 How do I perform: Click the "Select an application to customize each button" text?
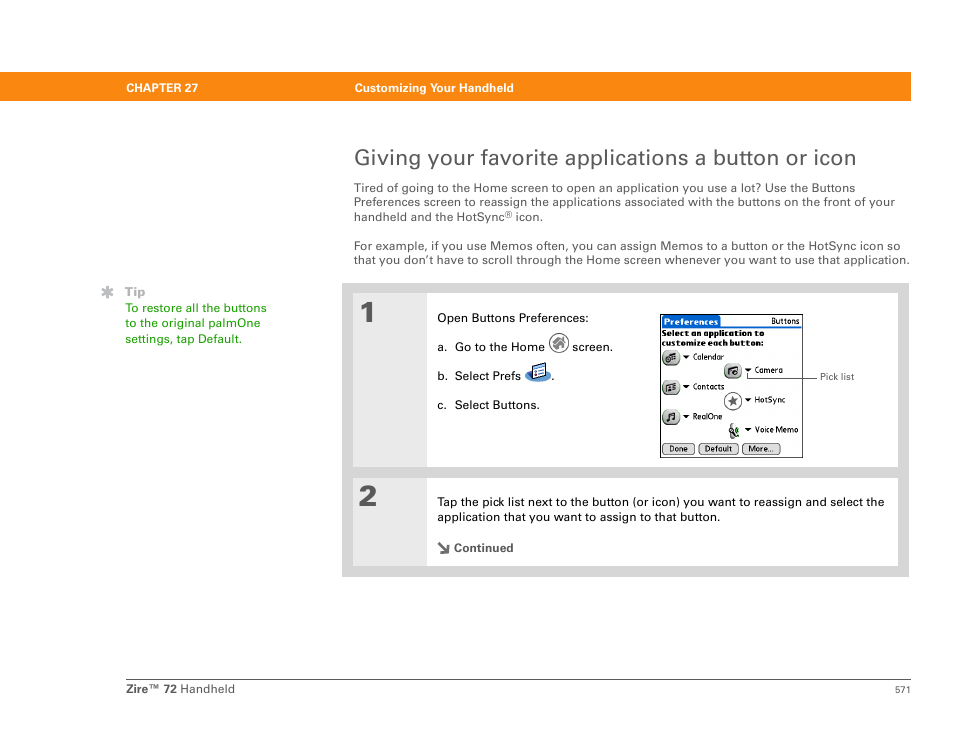tap(713, 338)
